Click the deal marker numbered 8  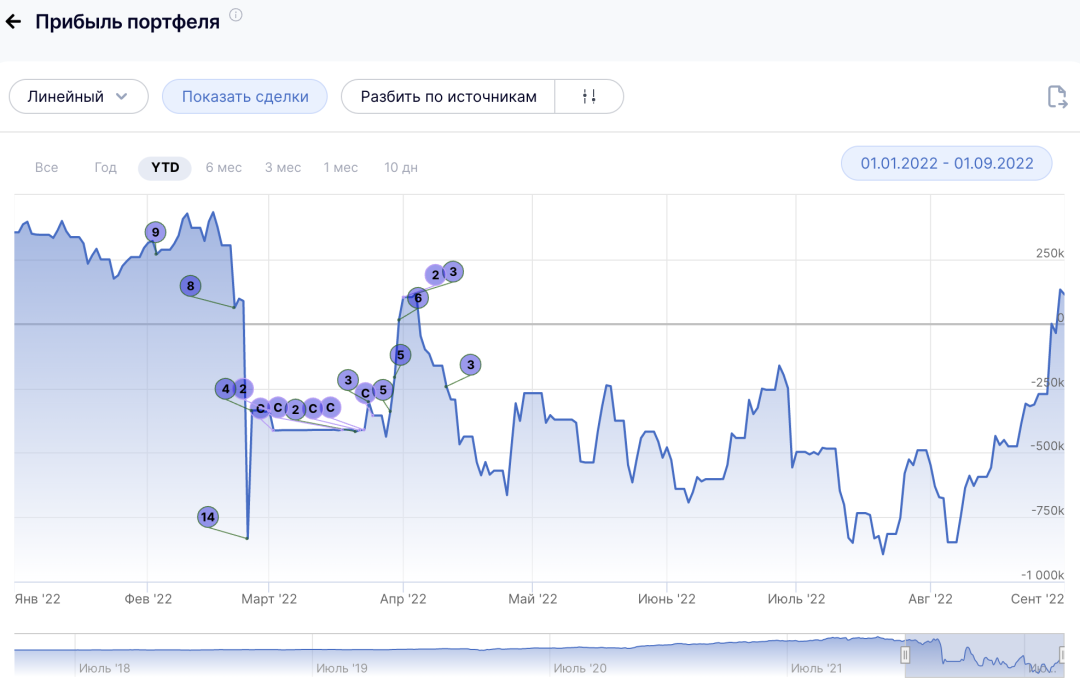click(x=190, y=286)
